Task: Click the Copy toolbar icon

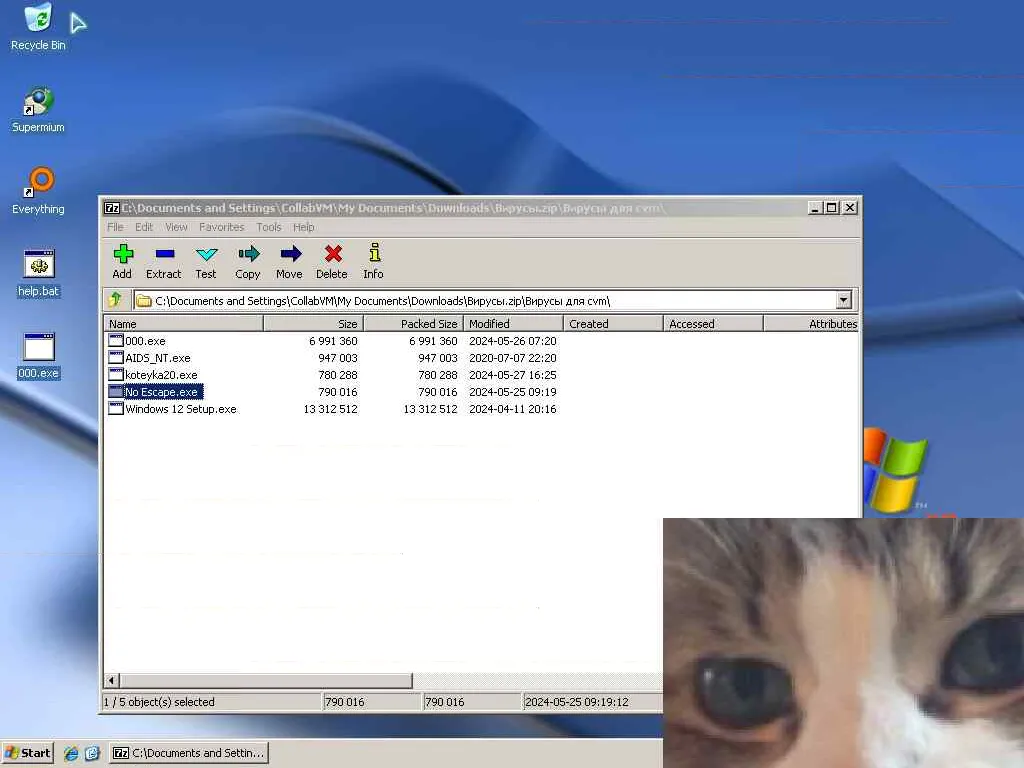Action: click(x=248, y=254)
